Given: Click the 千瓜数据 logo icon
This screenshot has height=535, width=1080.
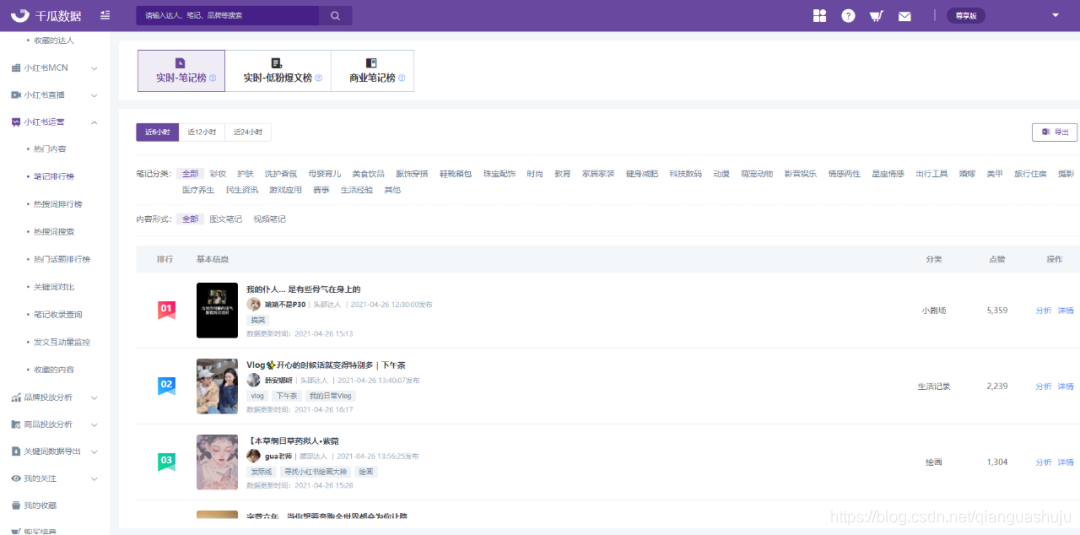Looking at the screenshot, I should (x=20, y=15).
